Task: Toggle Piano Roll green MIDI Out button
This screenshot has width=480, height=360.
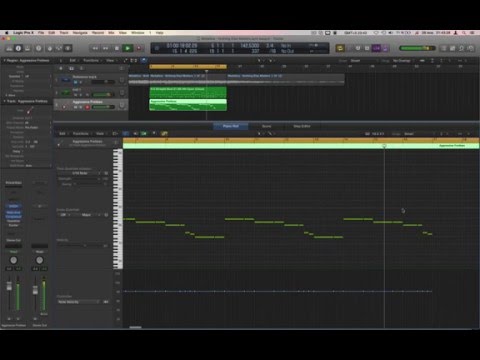Action: coord(144,134)
